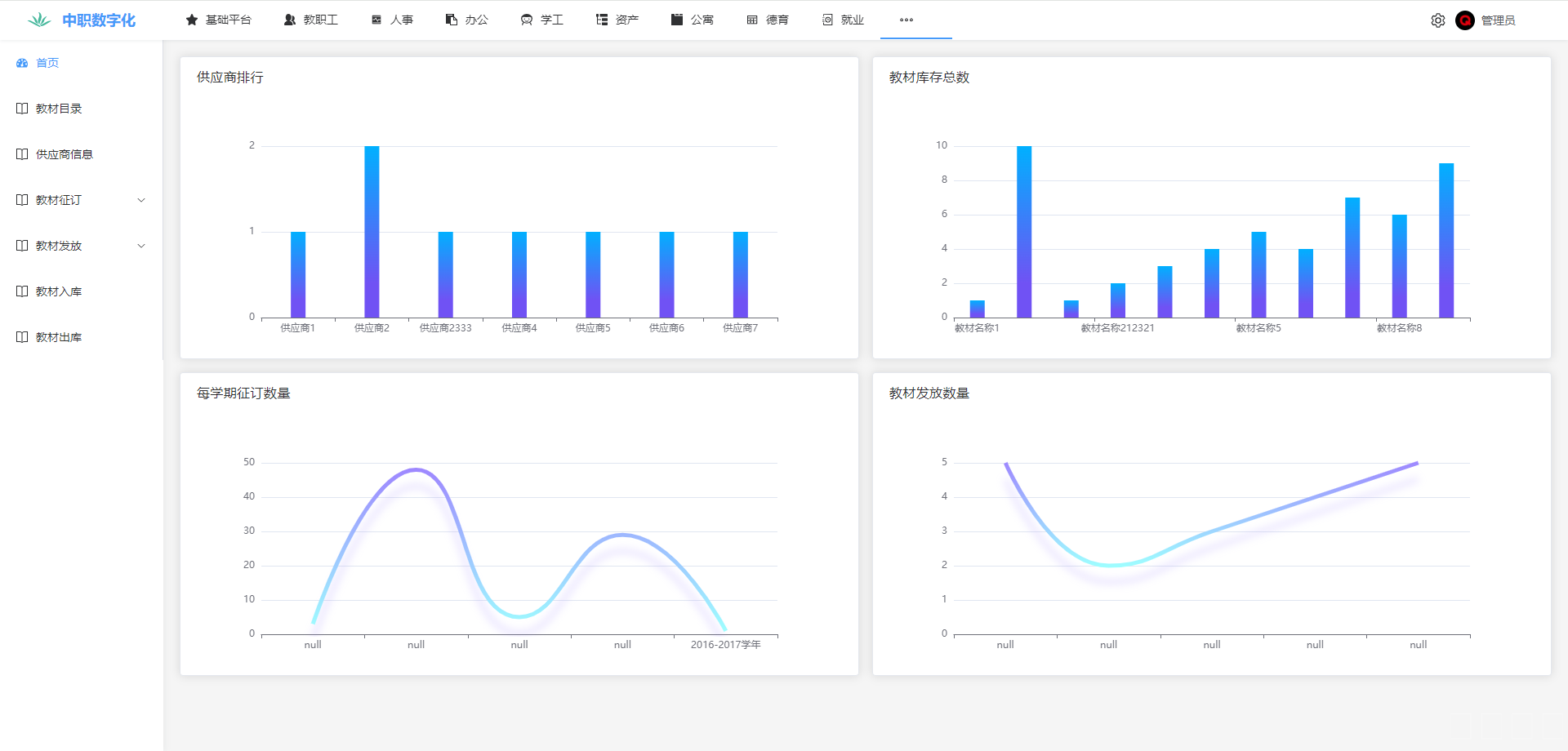Open 供应商信息 in the sidebar
The width and height of the screenshot is (1568, 751).
pos(65,154)
